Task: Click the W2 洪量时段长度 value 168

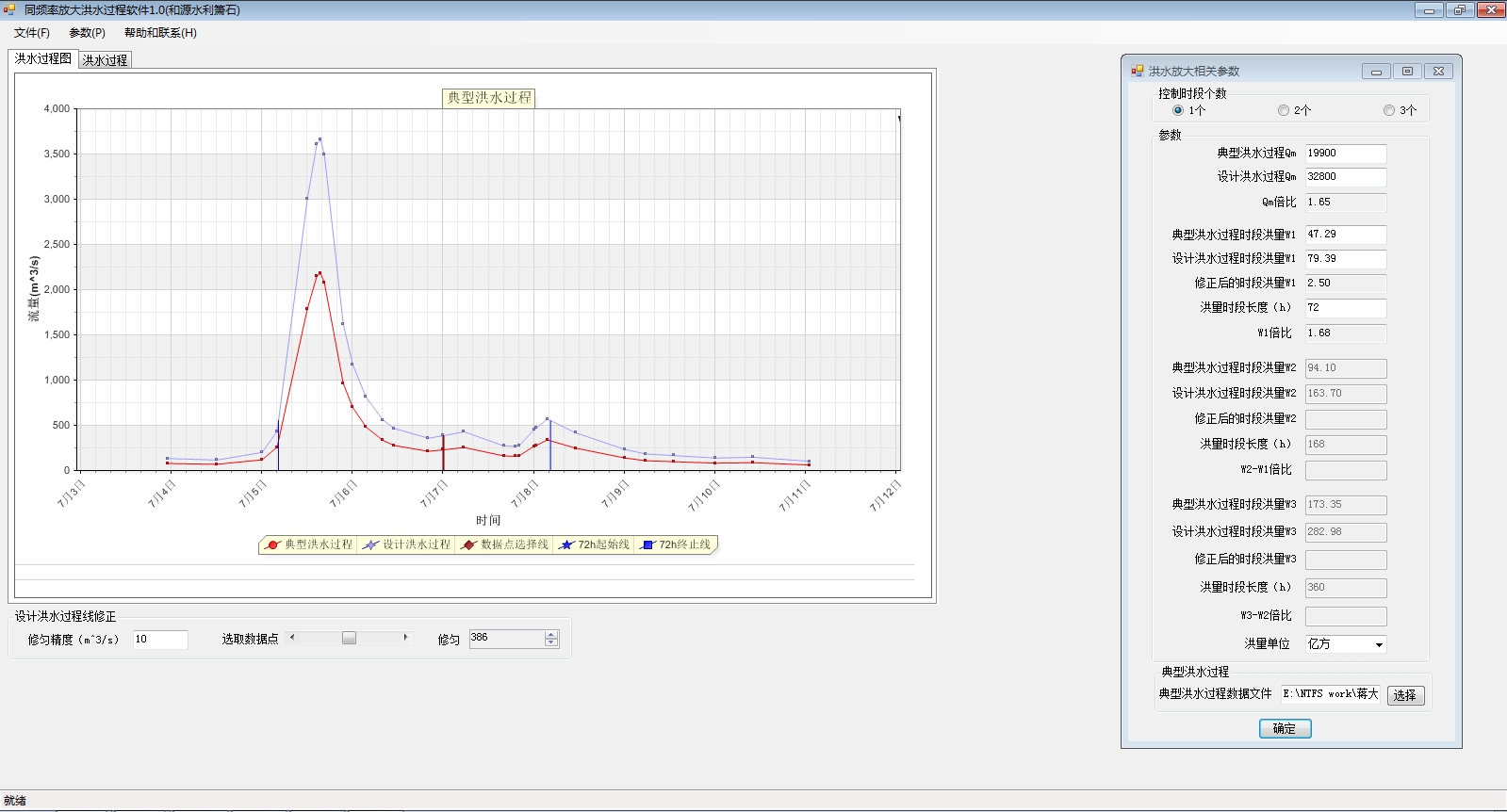Action: point(1346,445)
